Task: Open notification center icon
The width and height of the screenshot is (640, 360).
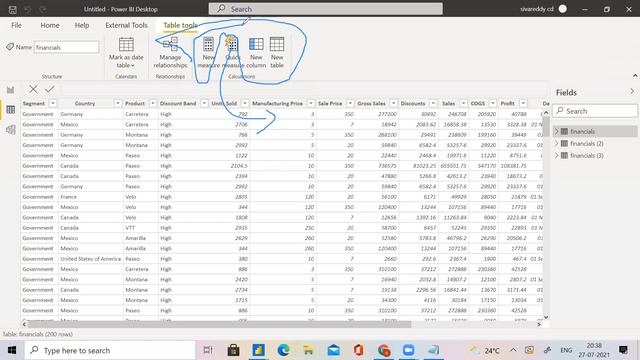Action: click(623, 350)
